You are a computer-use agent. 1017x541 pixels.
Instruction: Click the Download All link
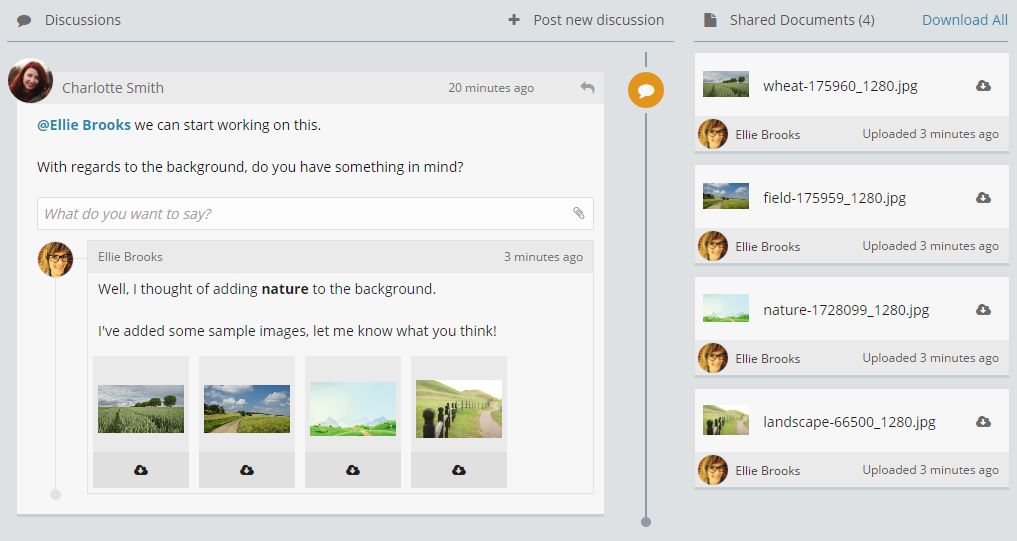[964, 20]
